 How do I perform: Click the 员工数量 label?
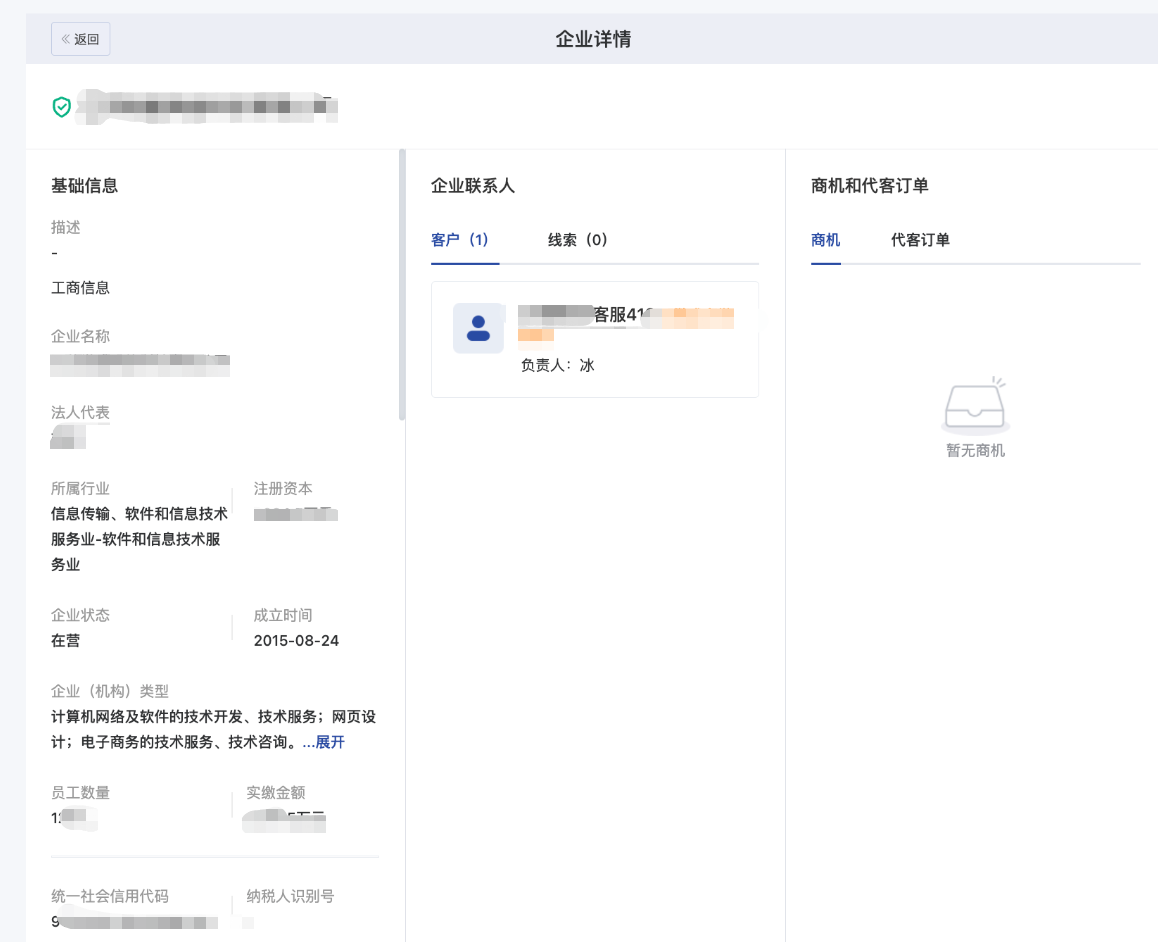80,793
